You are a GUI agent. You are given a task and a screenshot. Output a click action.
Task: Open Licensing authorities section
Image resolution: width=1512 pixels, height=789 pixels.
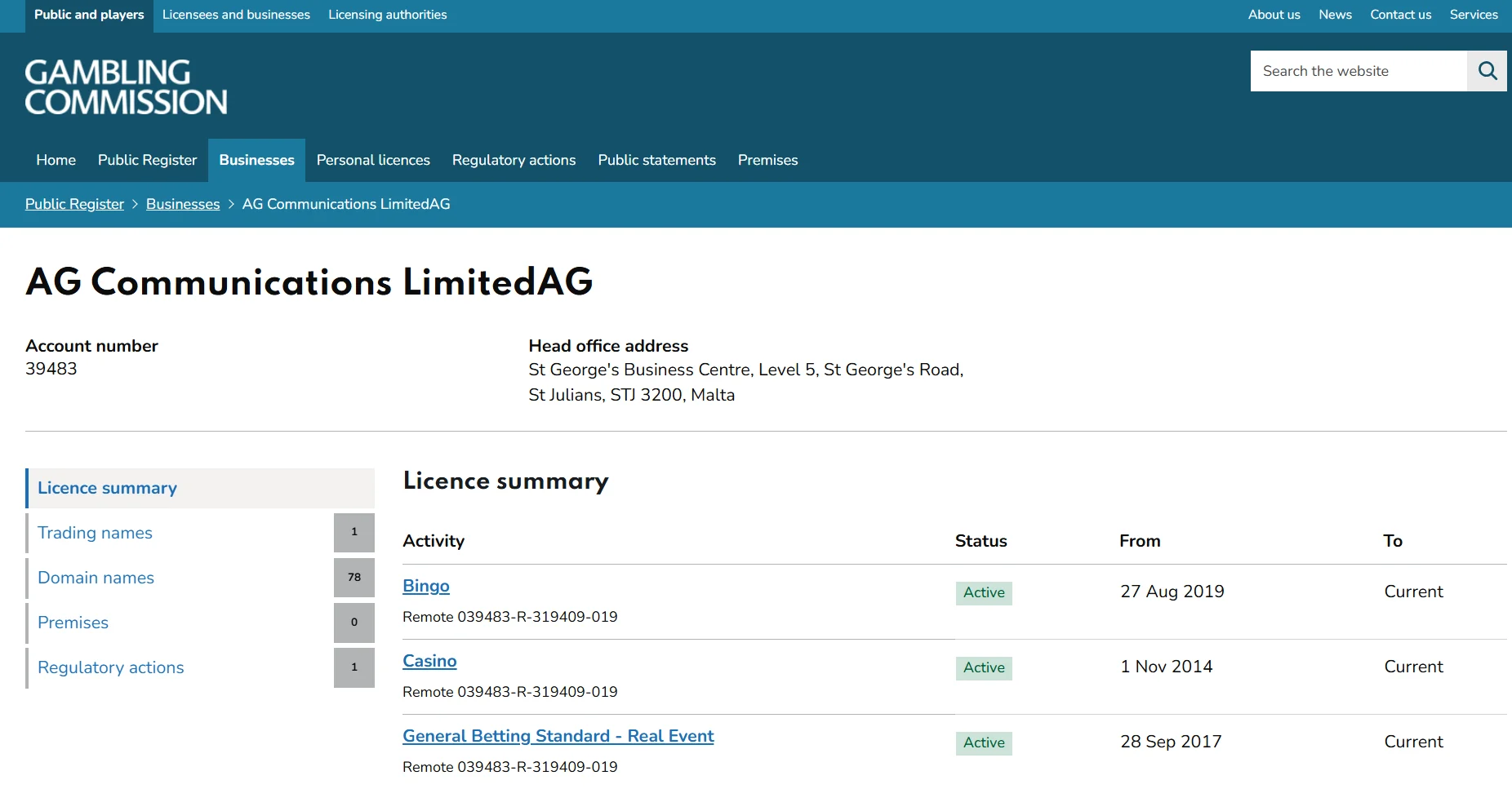coord(388,15)
